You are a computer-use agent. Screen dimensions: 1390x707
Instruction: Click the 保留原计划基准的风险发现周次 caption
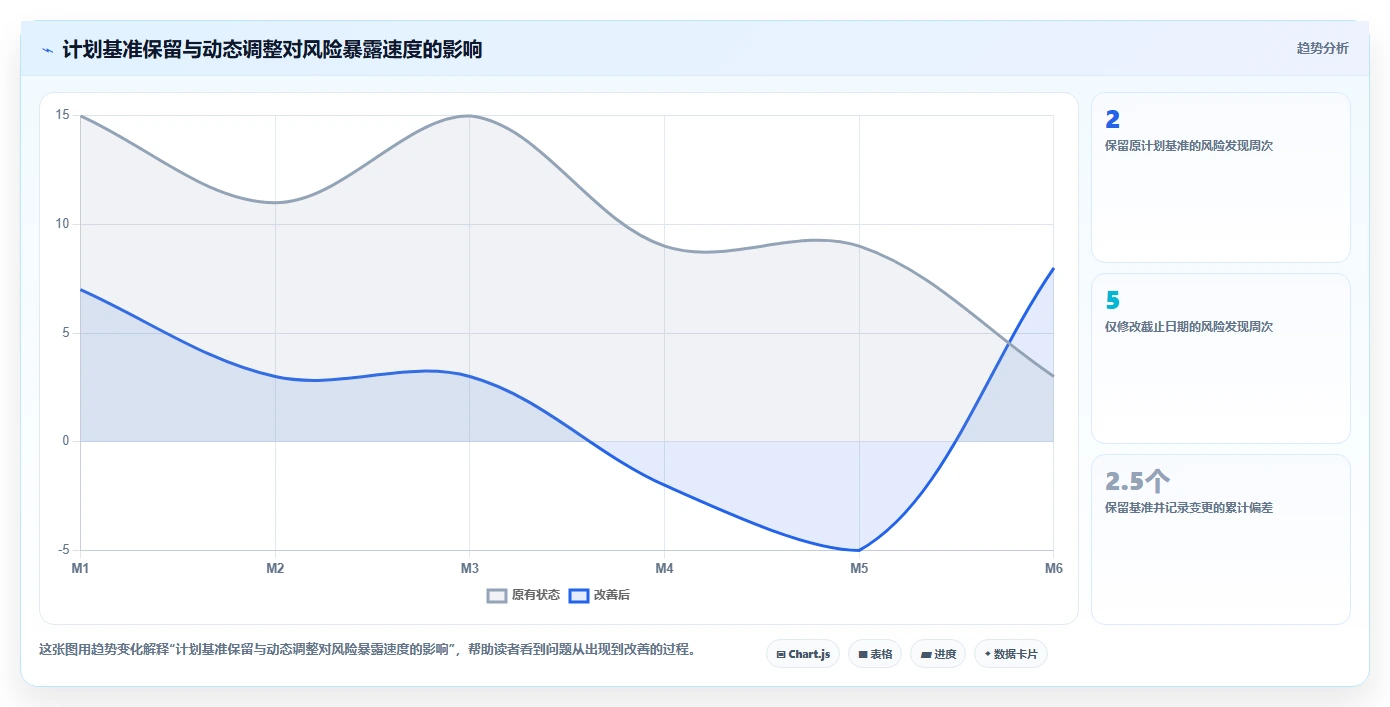pyautogui.click(x=1188, y=146)
